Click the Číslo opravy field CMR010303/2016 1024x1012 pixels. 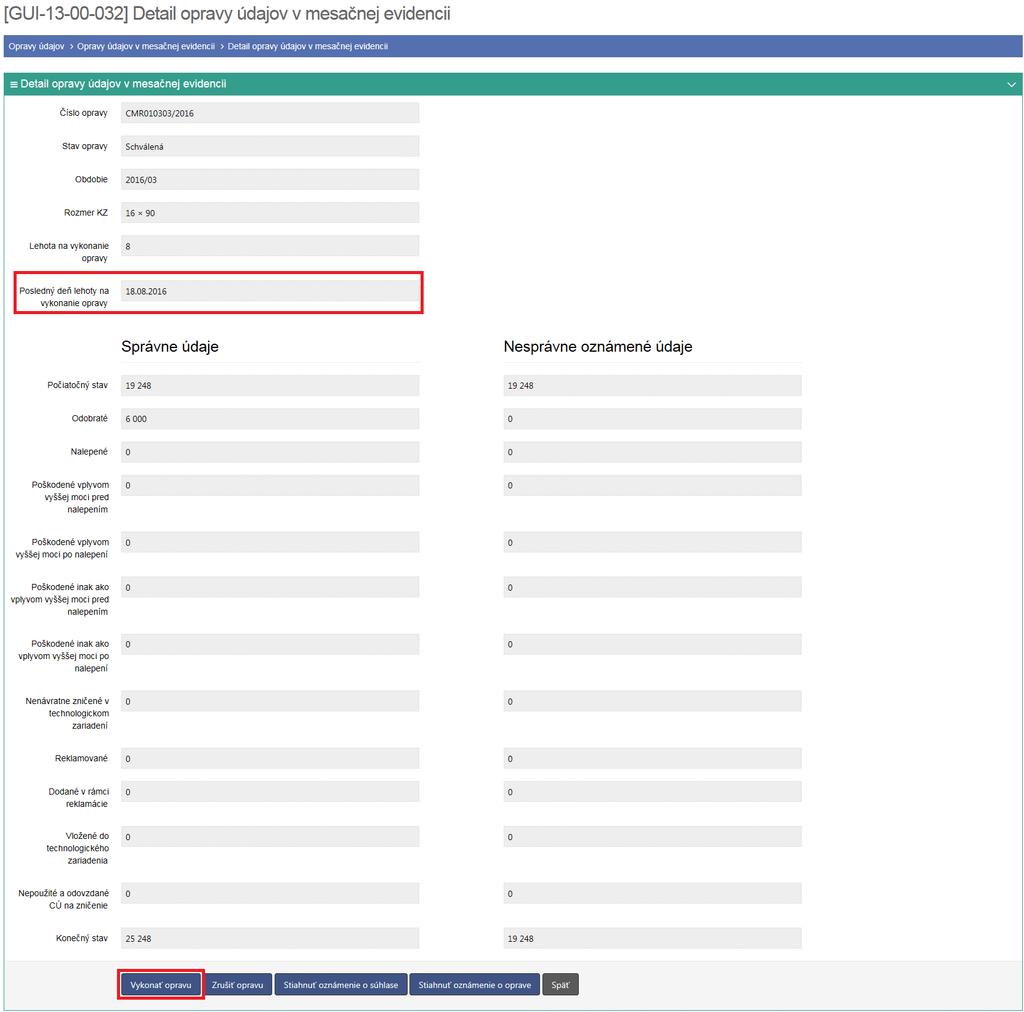(x=270, y=113)
